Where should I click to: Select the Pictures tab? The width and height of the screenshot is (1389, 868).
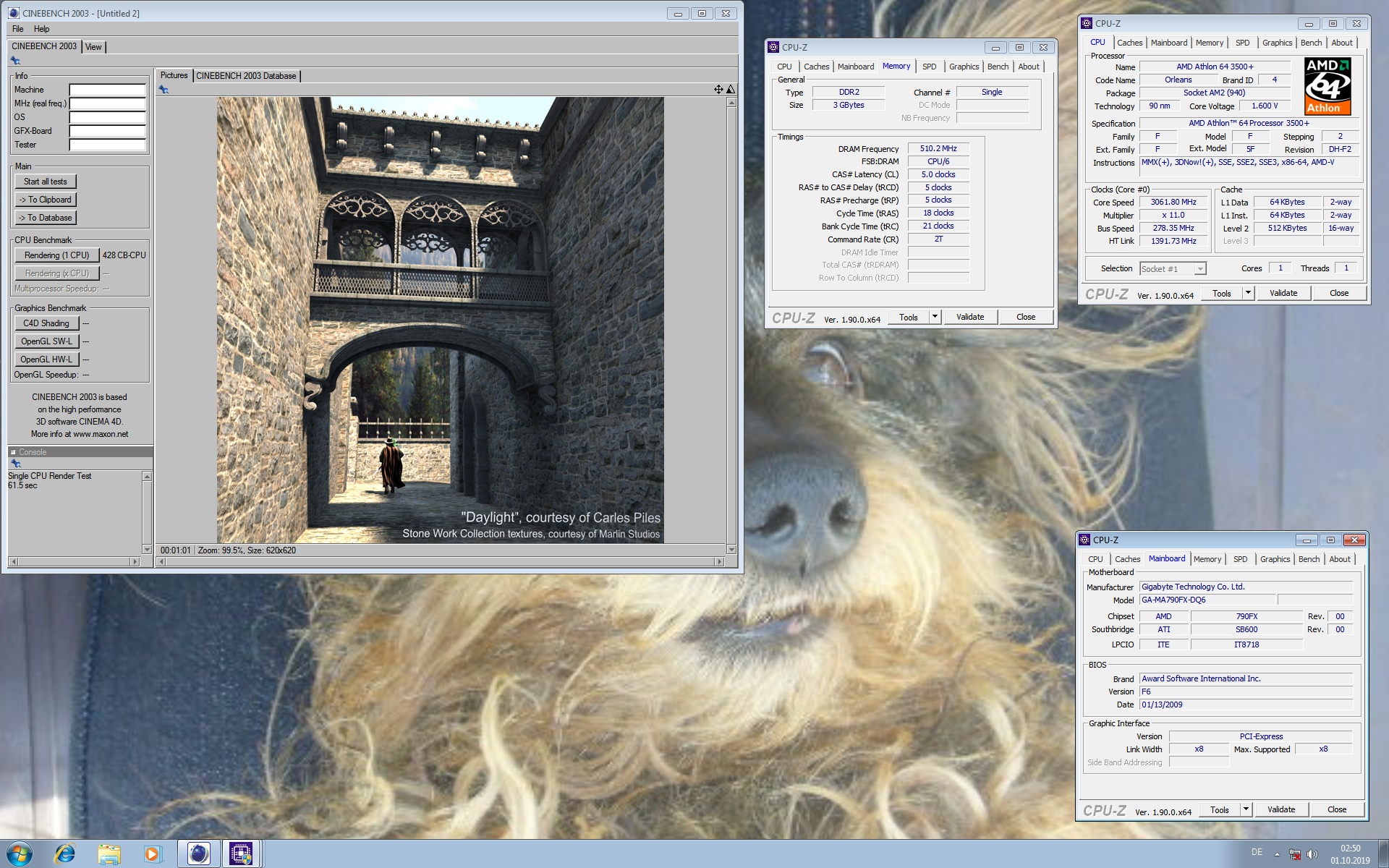click(174, 75)
